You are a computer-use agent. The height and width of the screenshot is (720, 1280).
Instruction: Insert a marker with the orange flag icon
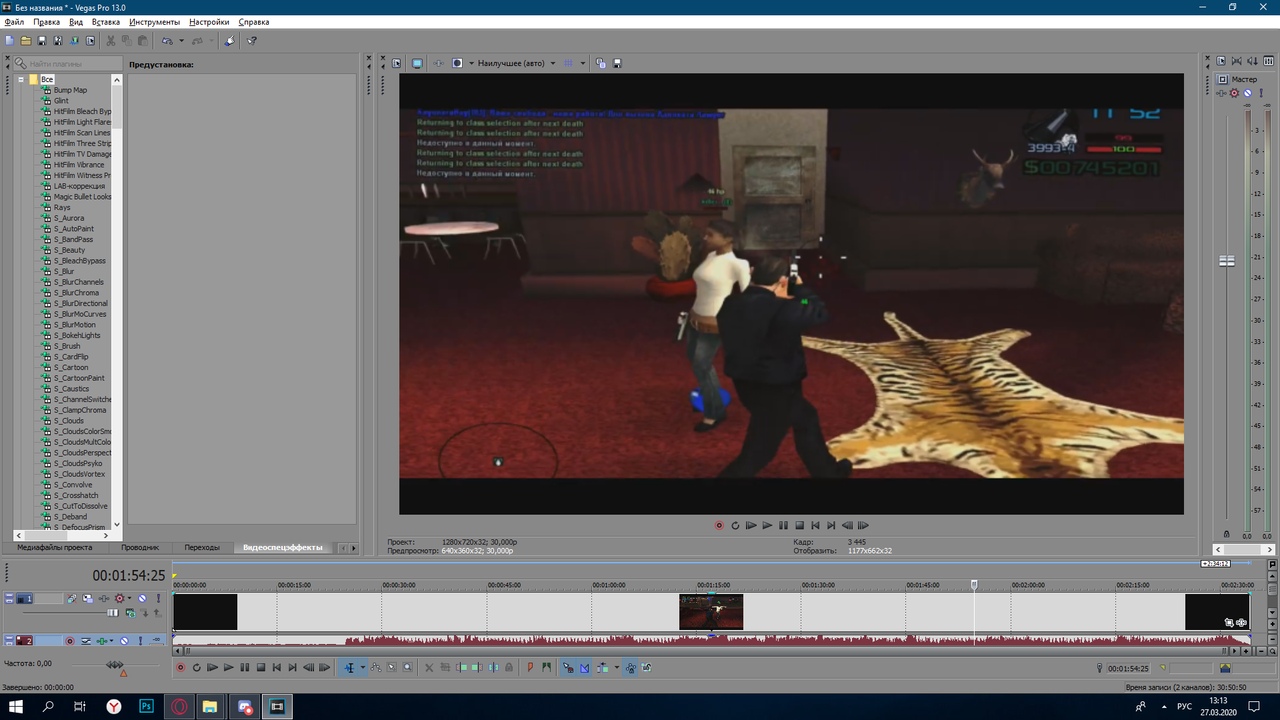point(530,667)
